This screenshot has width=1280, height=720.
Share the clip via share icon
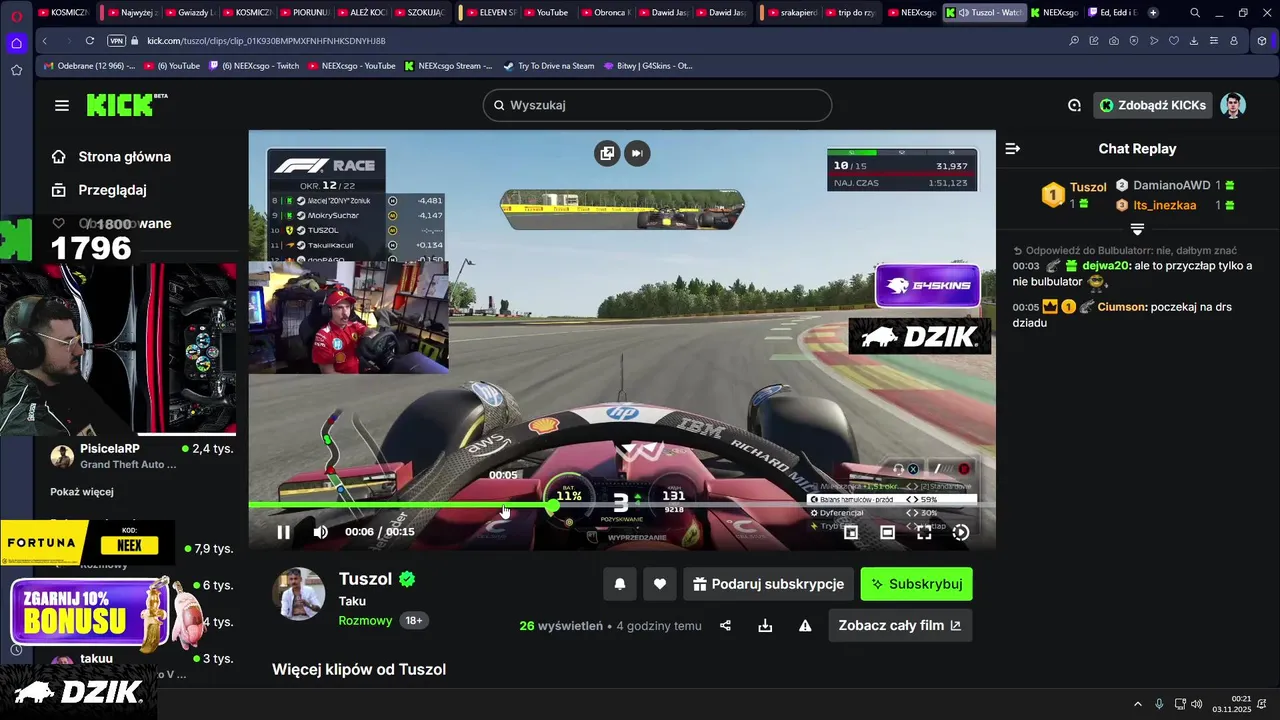(x=725, y=626)
